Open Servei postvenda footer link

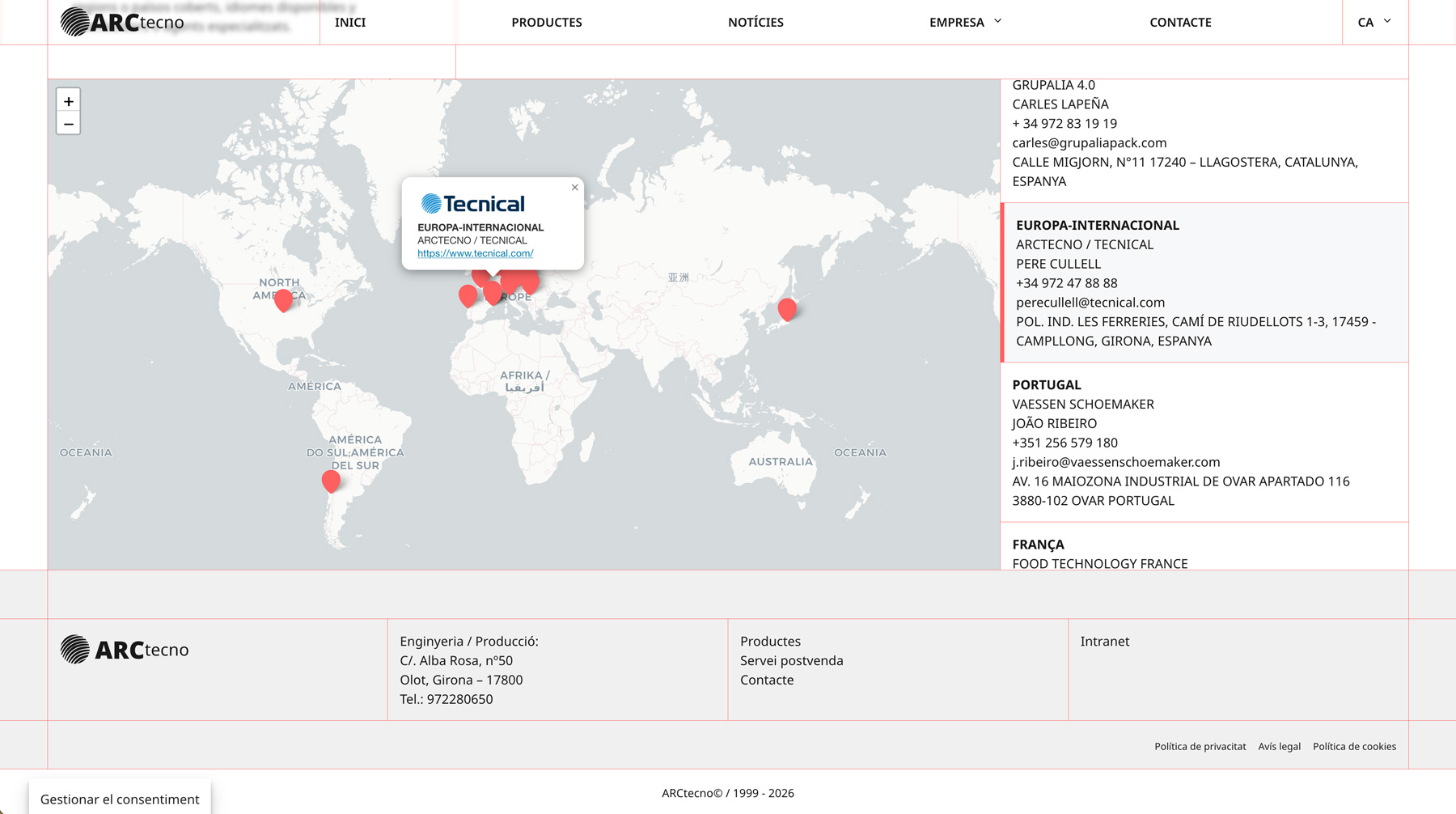tap(791, 660)
